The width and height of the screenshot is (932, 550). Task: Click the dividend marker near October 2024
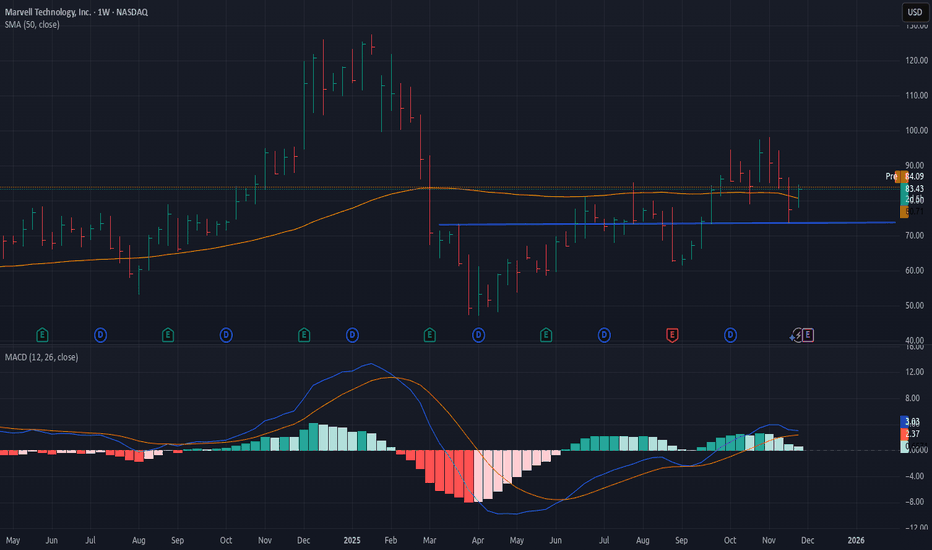226,333
